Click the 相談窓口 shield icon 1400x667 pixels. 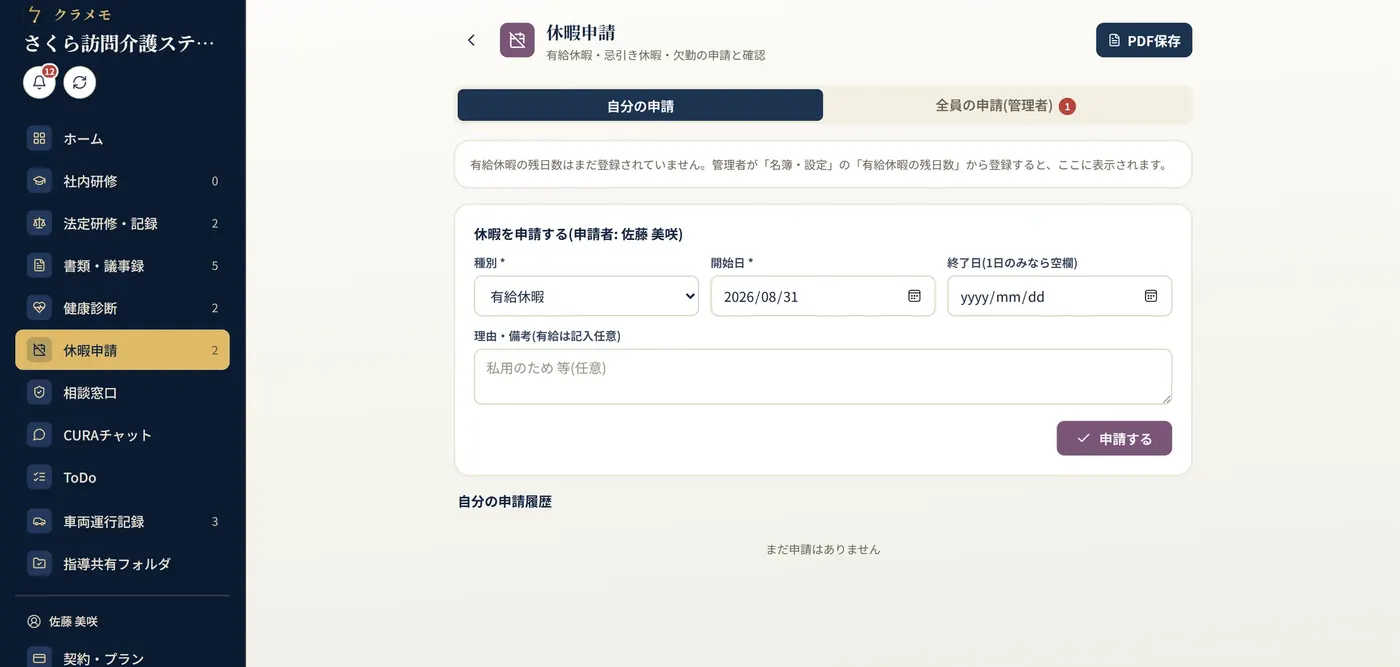click(x=39, y=393)
